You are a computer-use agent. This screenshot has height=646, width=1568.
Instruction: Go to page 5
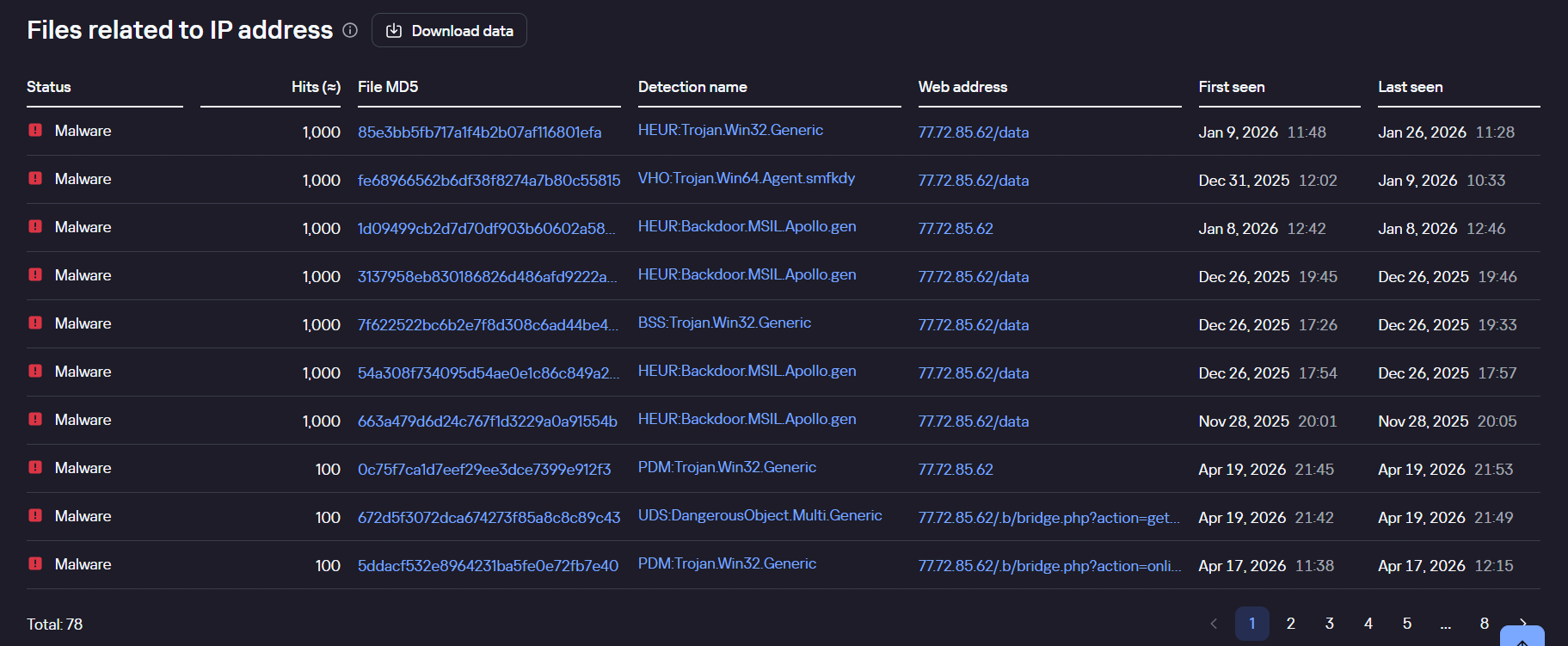pyautogui.click(x=1407, y=624)
